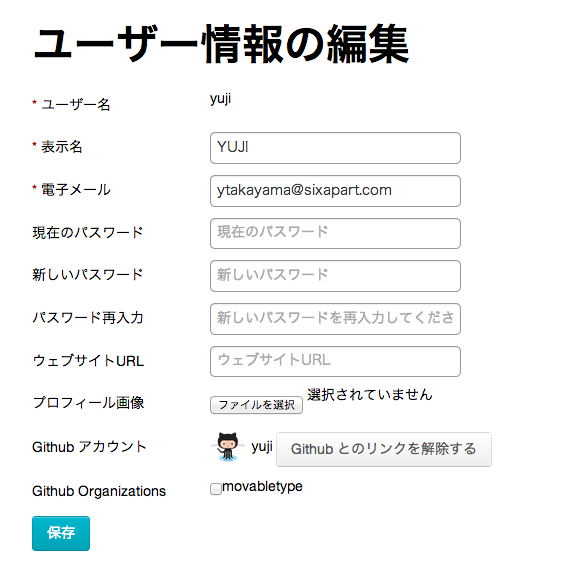Click the 電子メール email input field
580x568 pixels.
coord(335,191)
